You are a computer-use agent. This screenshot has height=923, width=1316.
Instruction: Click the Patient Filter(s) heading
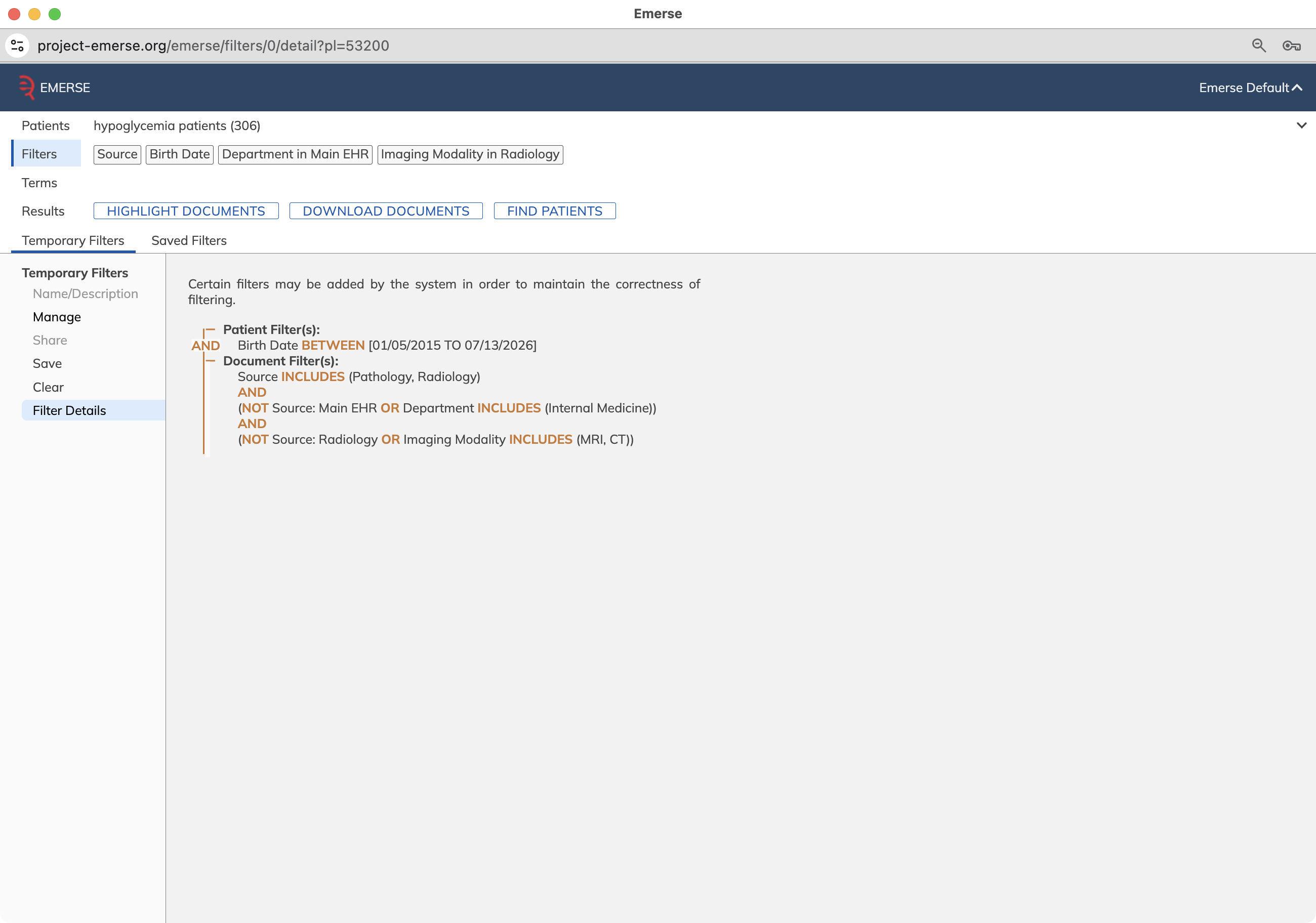271,329
